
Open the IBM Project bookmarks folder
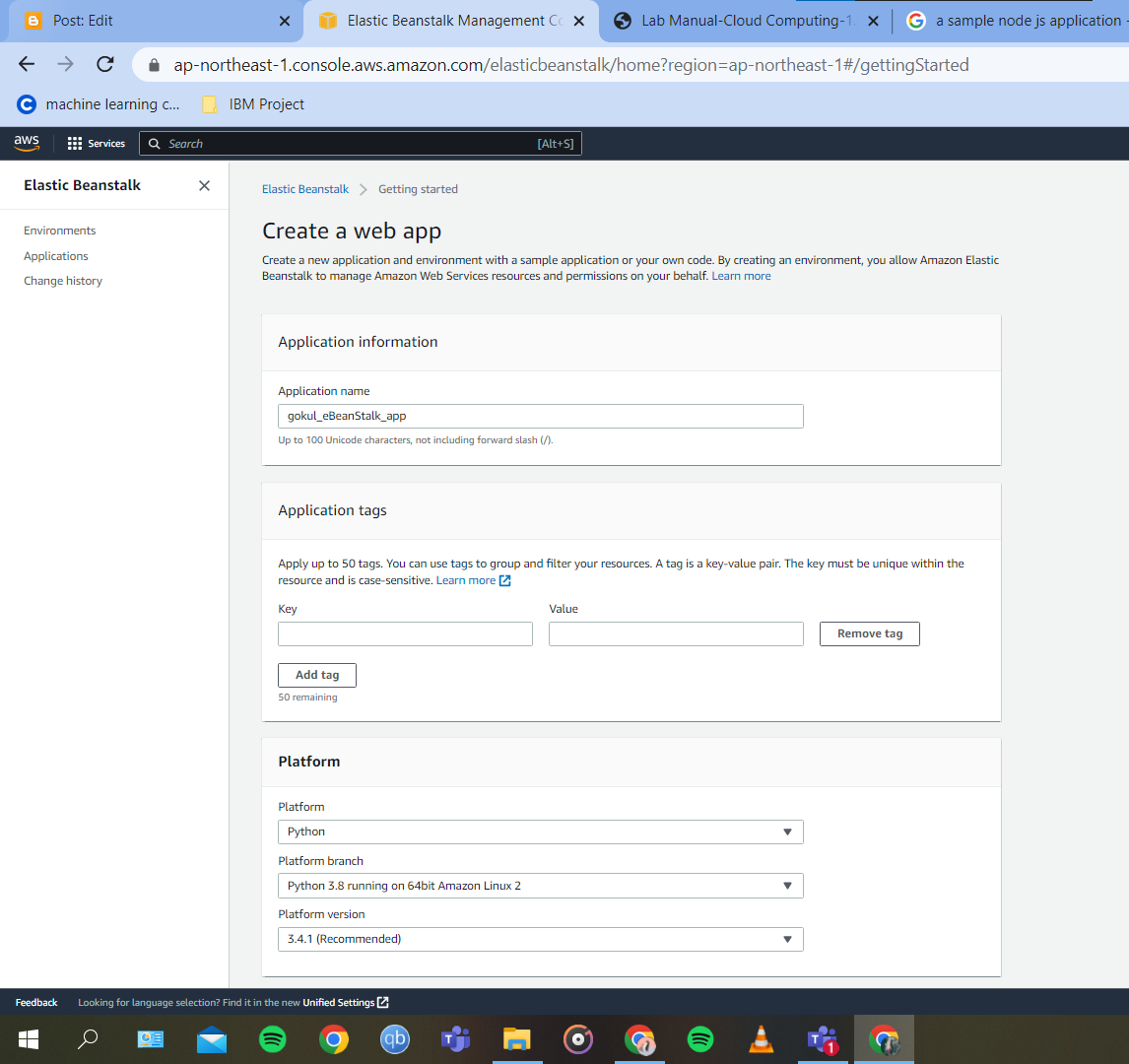[x=253, y=104]
